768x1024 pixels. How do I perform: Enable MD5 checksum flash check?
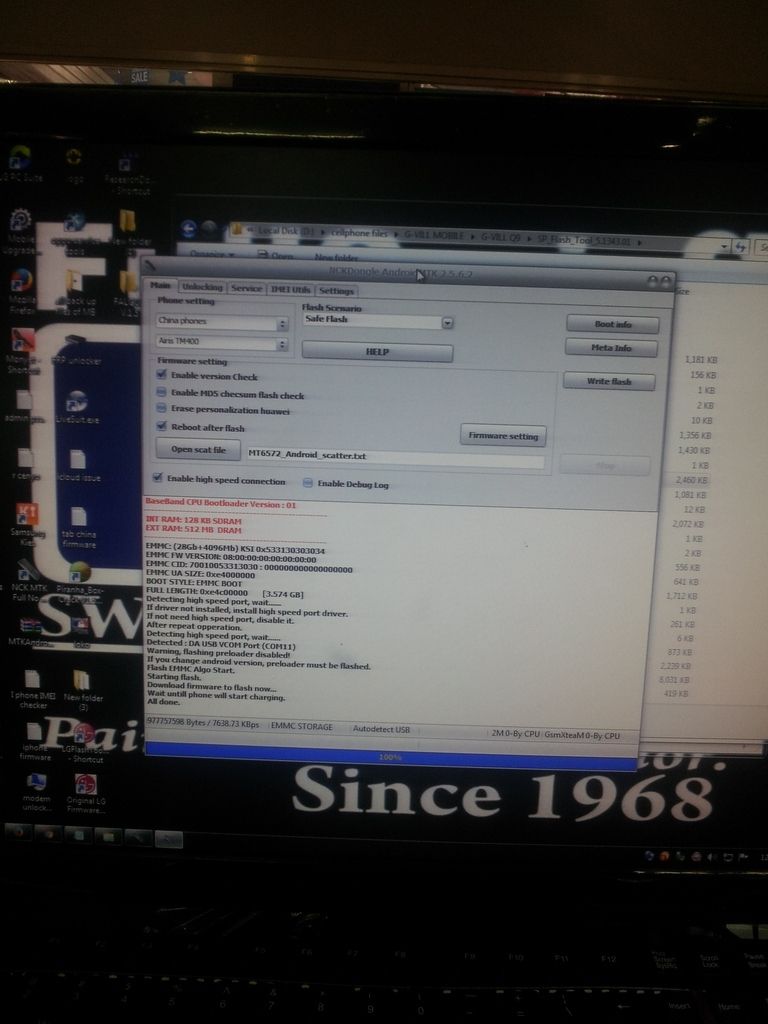click(162, 394)
